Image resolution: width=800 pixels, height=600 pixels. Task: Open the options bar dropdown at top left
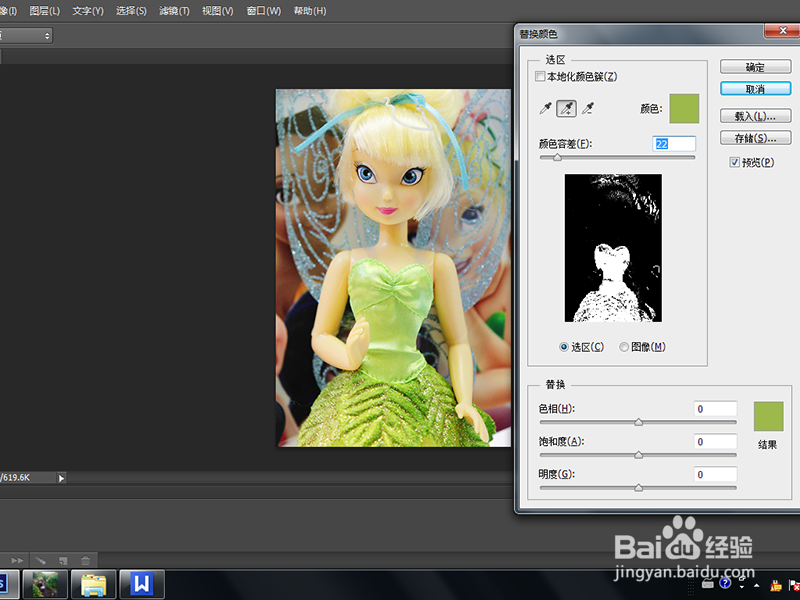(x=26, y=36)
